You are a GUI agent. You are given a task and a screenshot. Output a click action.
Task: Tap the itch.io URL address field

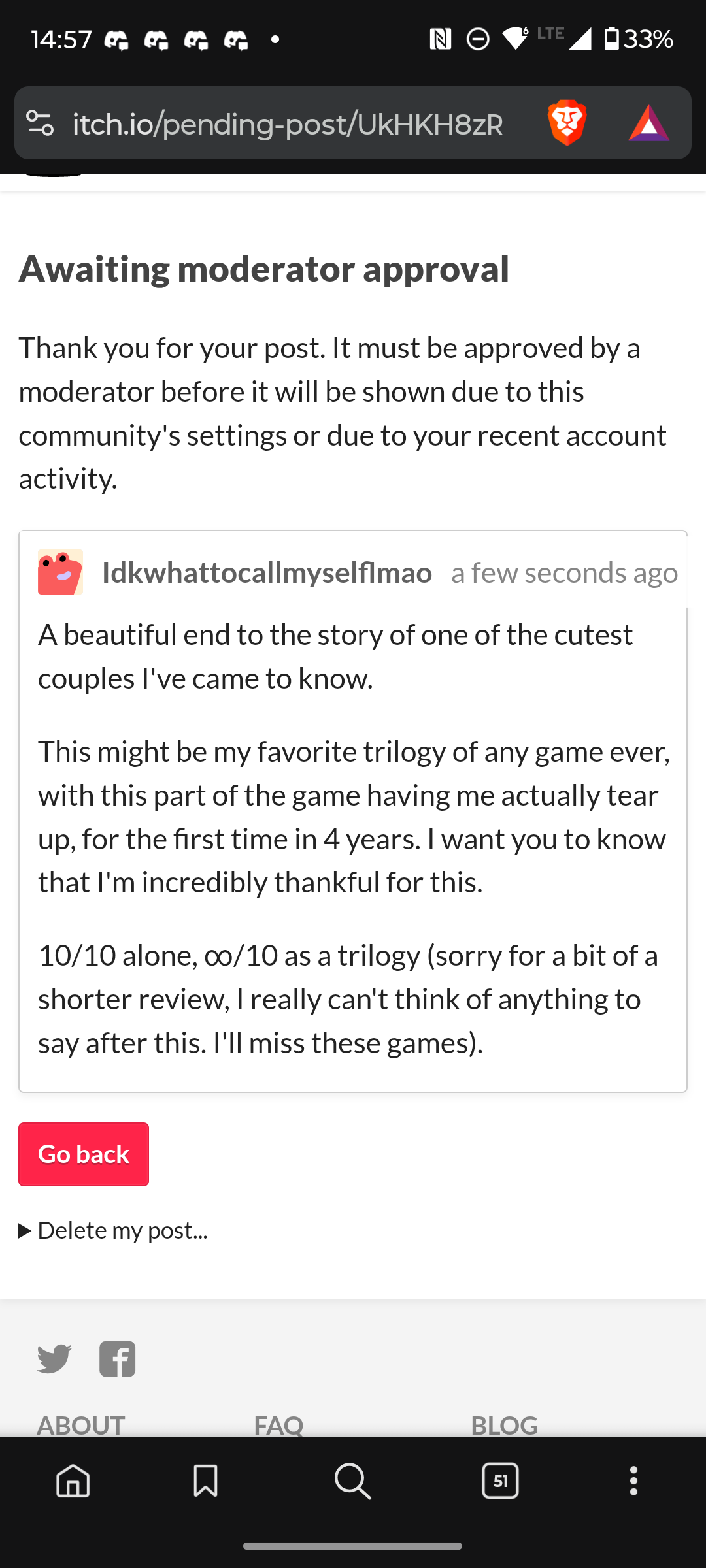coord(288,124)
